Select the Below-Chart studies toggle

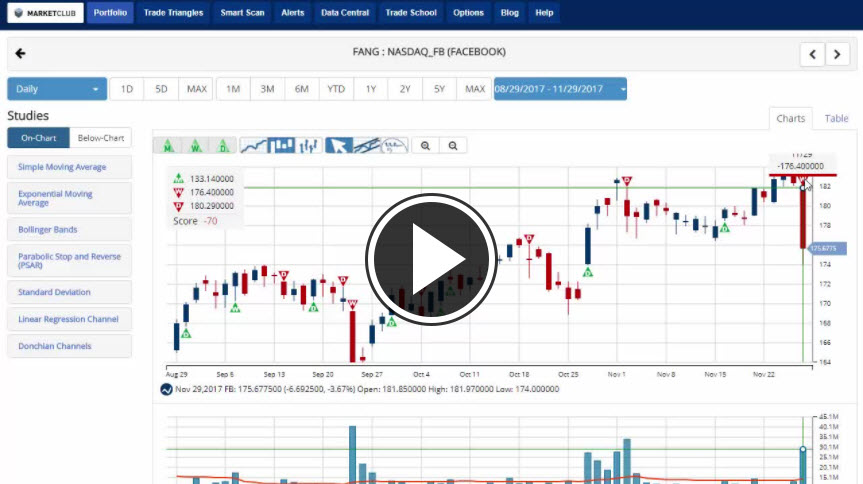pos(101,138)
